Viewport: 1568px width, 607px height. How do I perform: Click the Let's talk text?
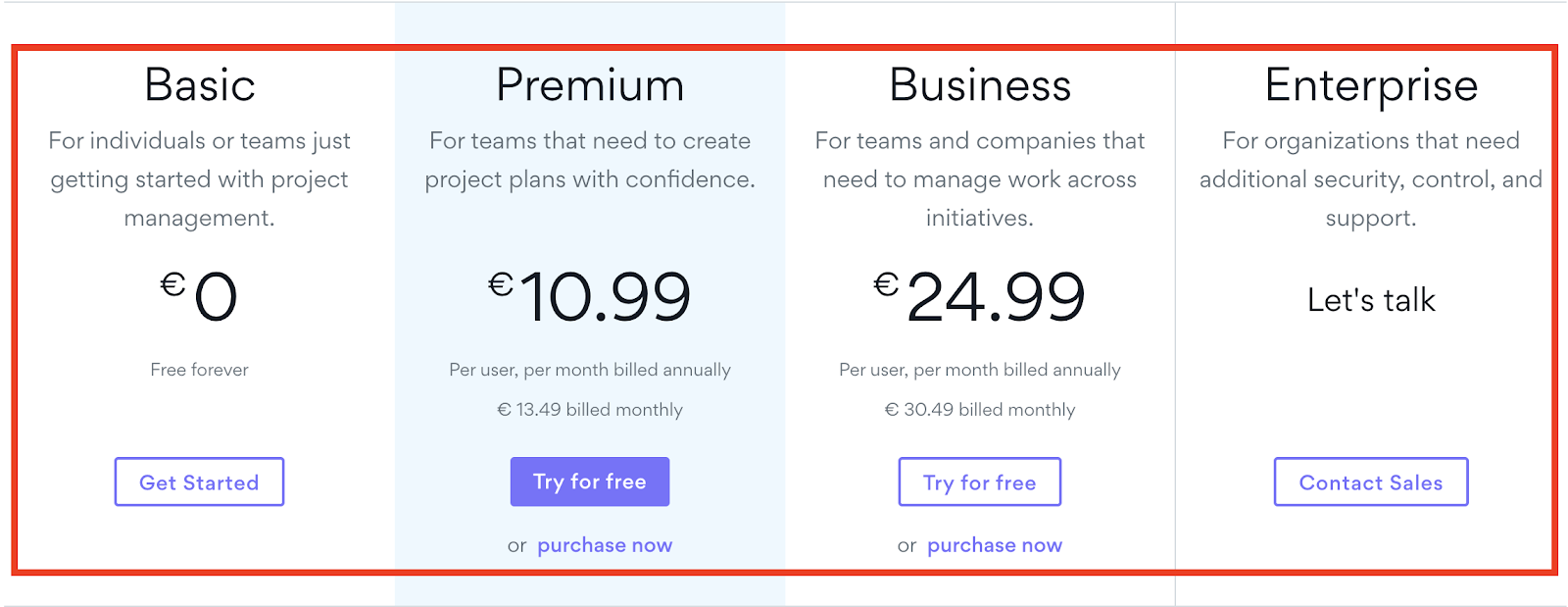[1371, 300]
